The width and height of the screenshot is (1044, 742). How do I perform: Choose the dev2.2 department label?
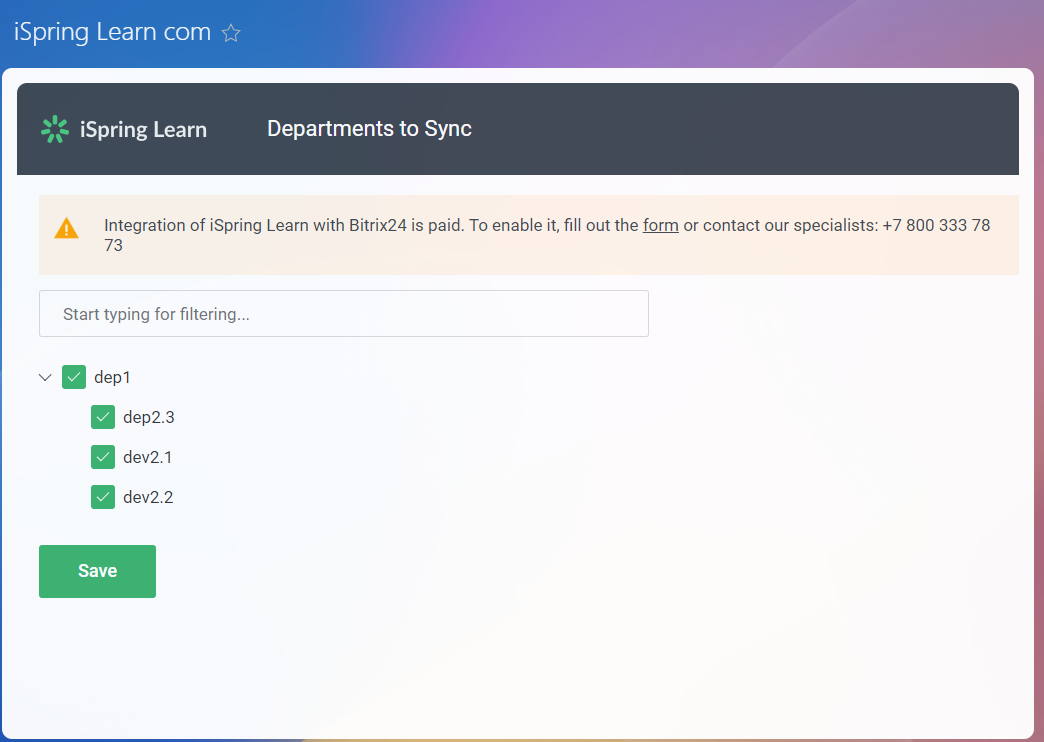[148, 497]
